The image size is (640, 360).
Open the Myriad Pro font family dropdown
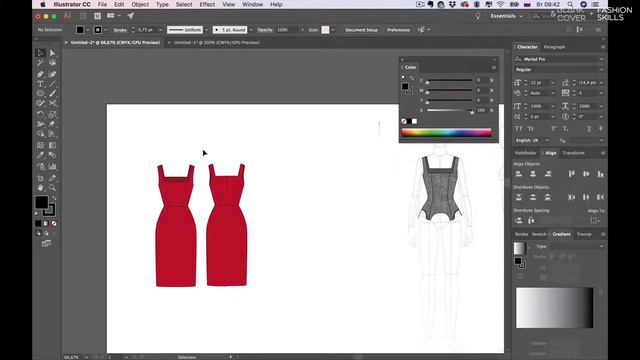[x=602, y=59]
